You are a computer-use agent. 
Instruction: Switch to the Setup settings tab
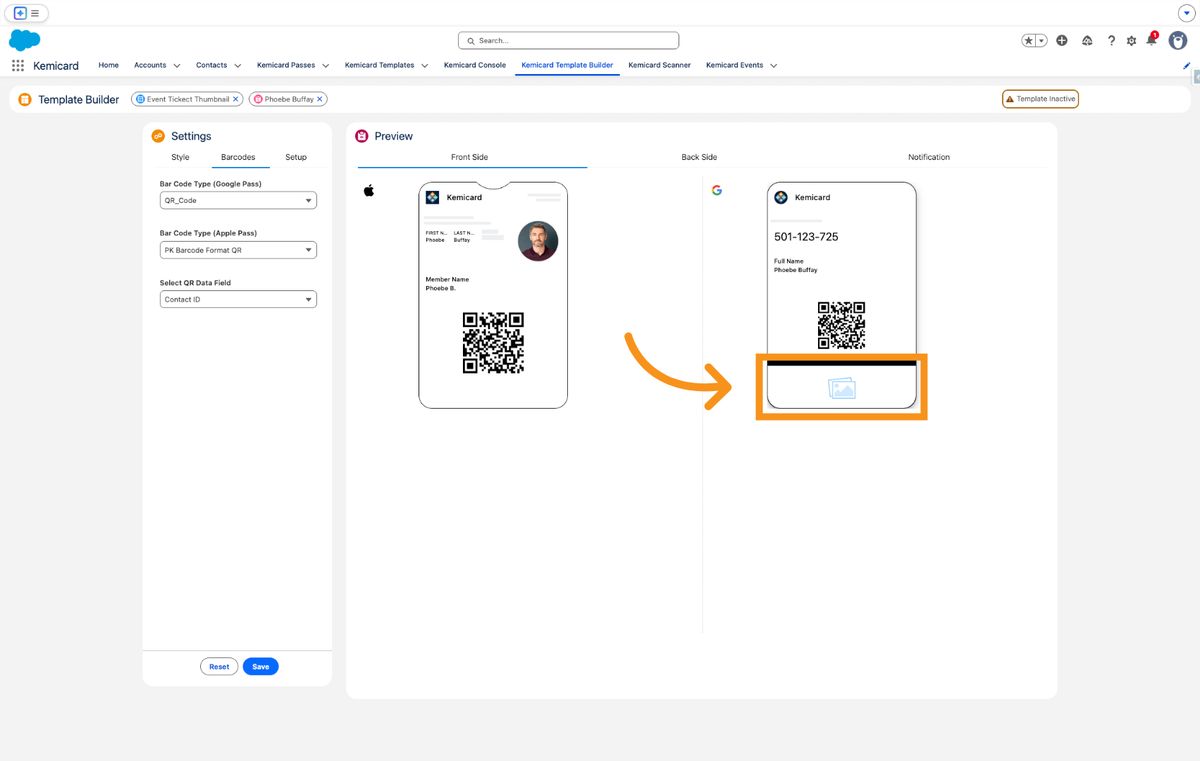click(x=296, y=157)
